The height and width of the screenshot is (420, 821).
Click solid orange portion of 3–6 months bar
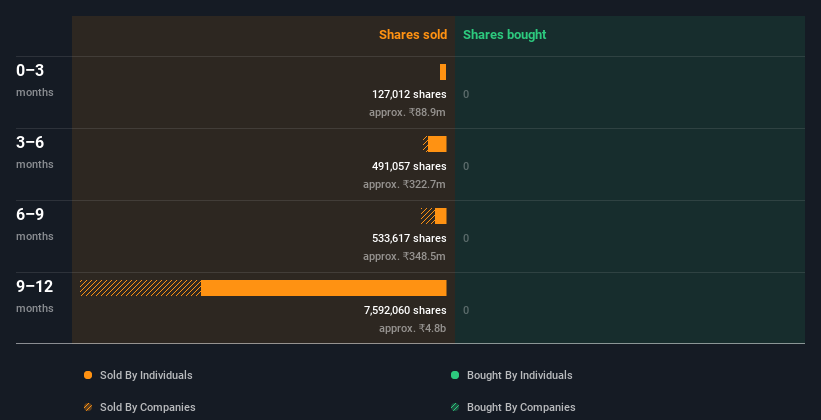coord(437,144)
